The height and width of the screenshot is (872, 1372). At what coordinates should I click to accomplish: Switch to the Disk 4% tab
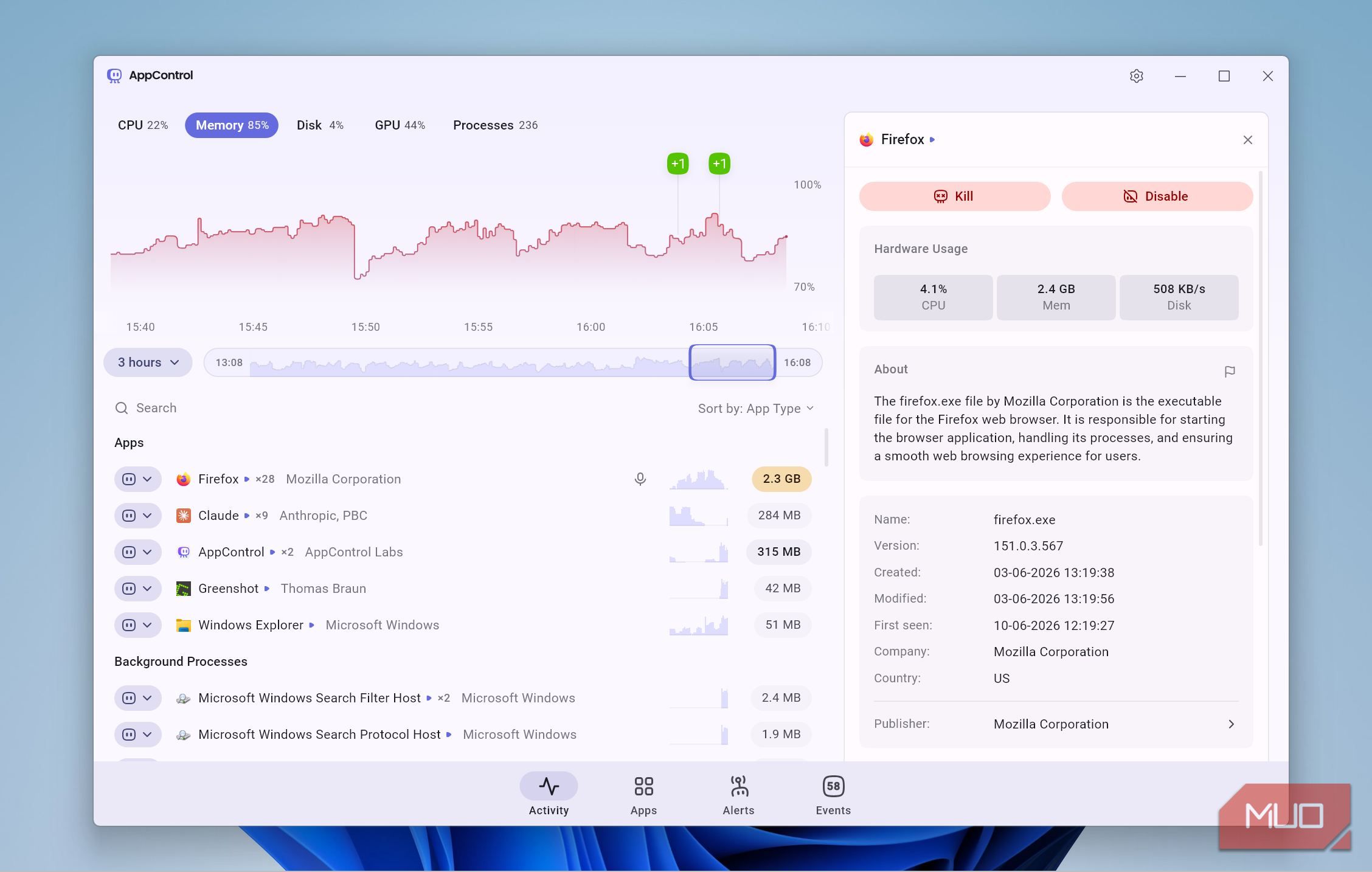point(320,125)
